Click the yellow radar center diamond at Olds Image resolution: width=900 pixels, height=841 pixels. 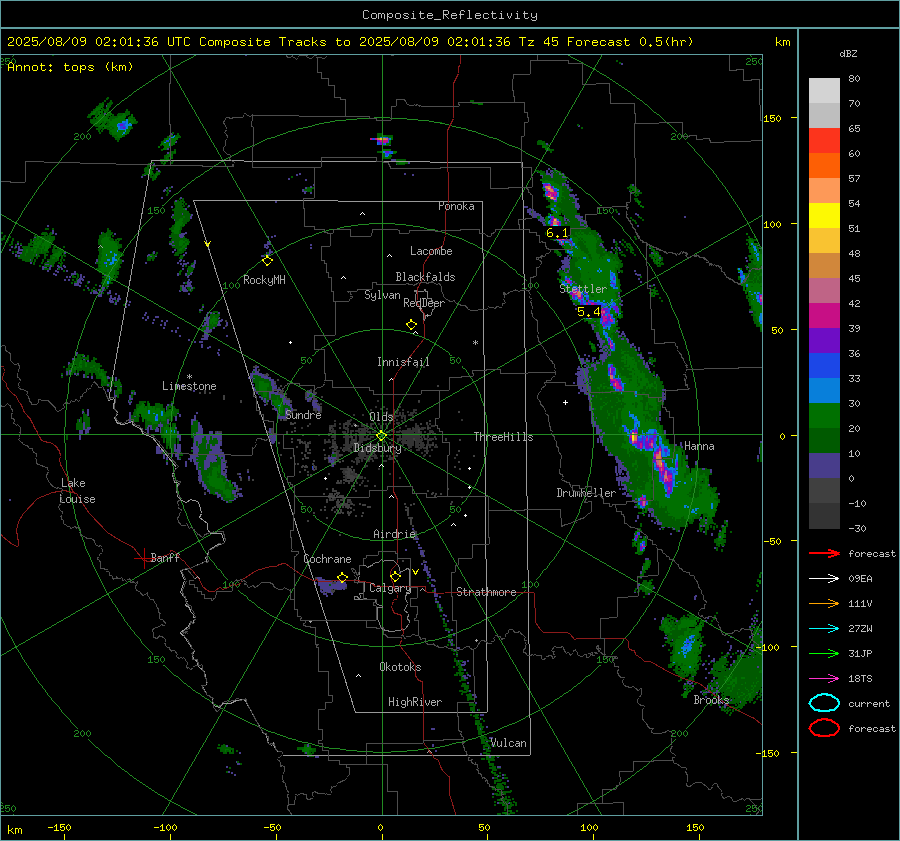click(x=382, y=435)
